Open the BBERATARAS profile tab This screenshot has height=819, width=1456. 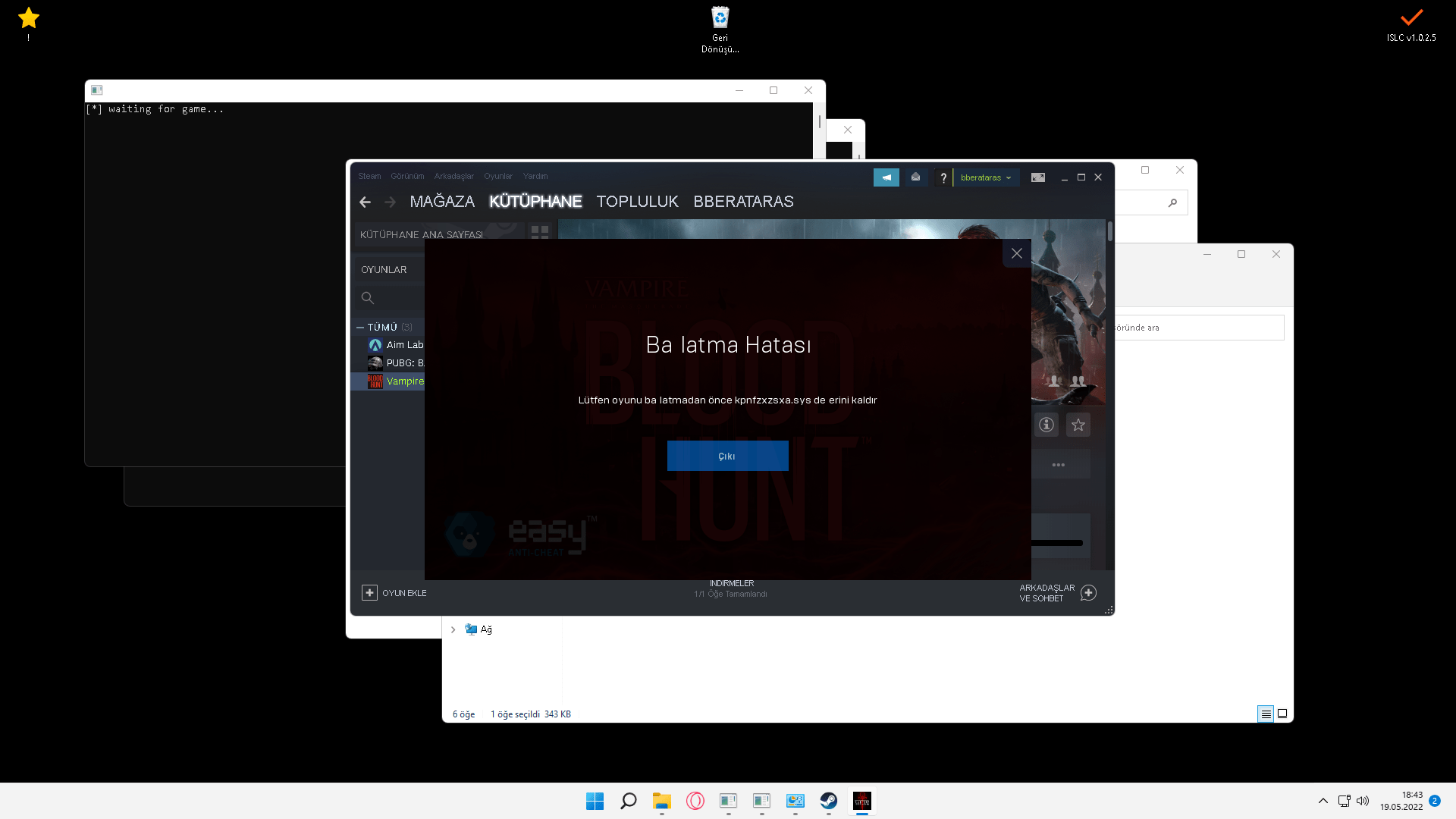(x=743, y=202)
